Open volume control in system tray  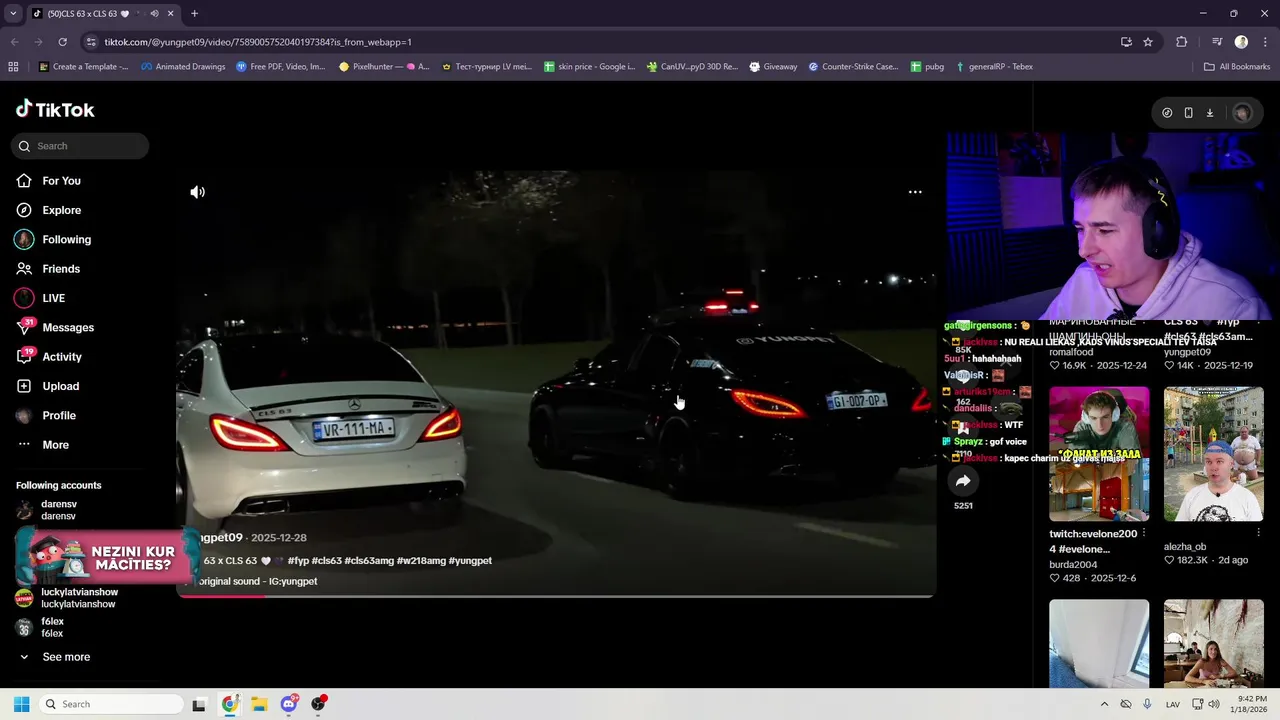tap(1213, 704)
